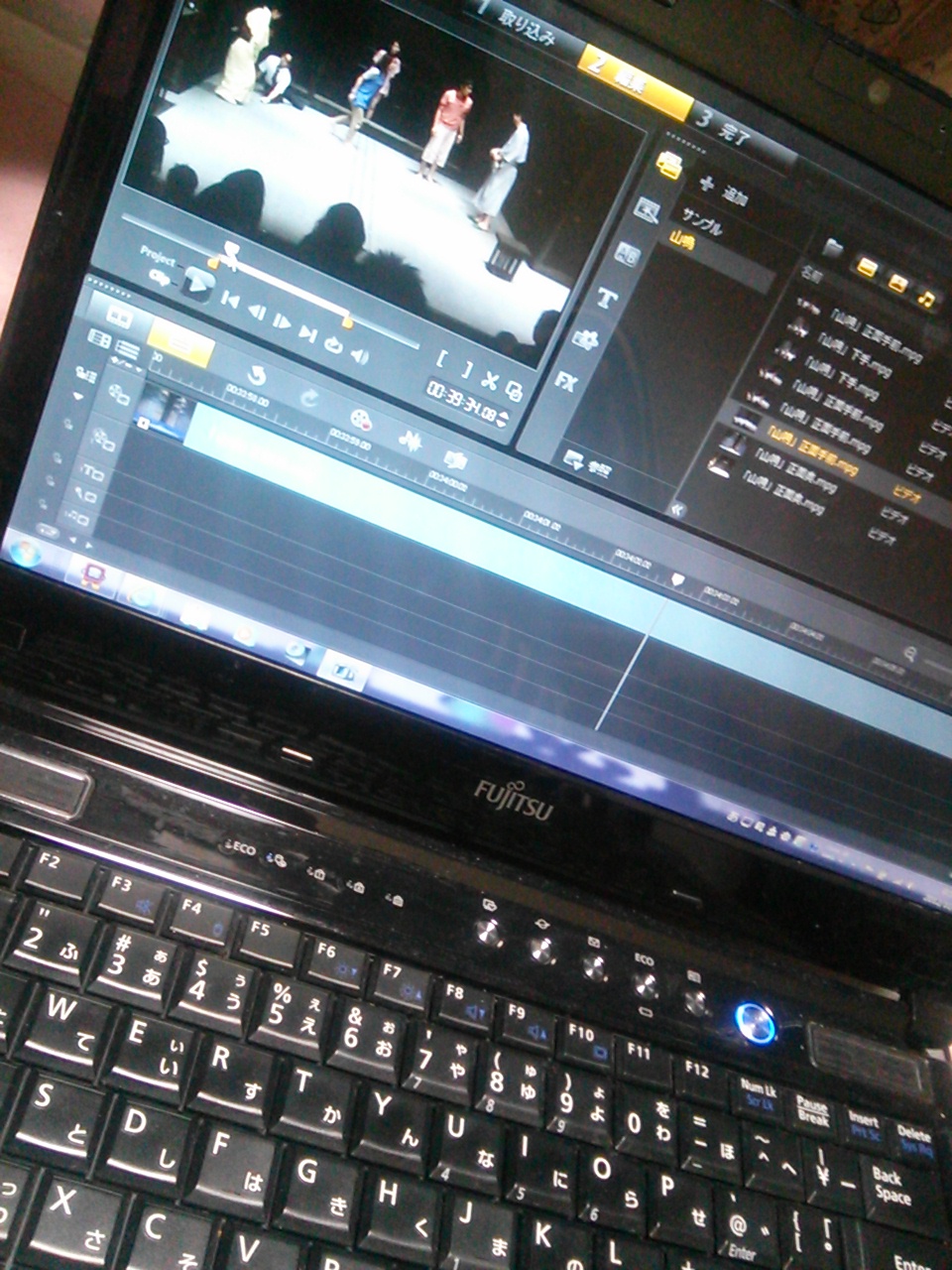Import media files with folder icon
This screenshot has height=1270, width=952.
(833, 248)
